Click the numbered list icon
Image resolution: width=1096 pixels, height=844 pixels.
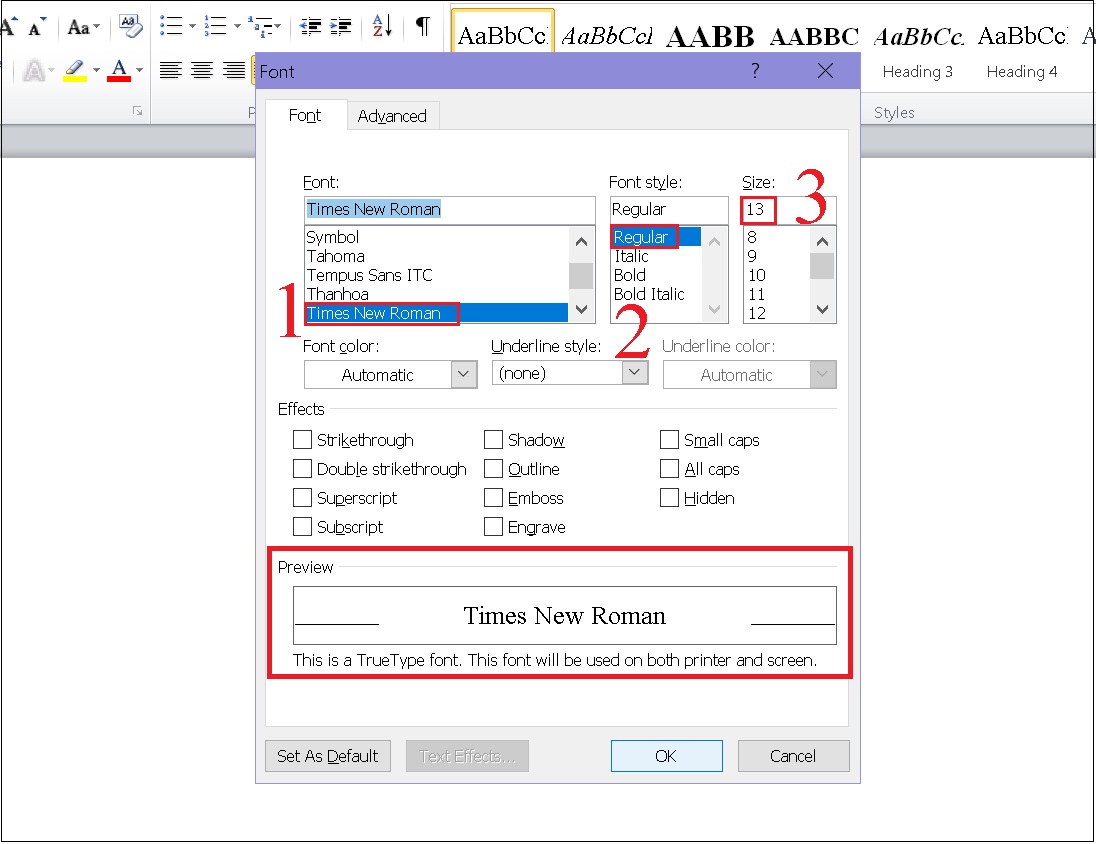click(x=214, y=26)
